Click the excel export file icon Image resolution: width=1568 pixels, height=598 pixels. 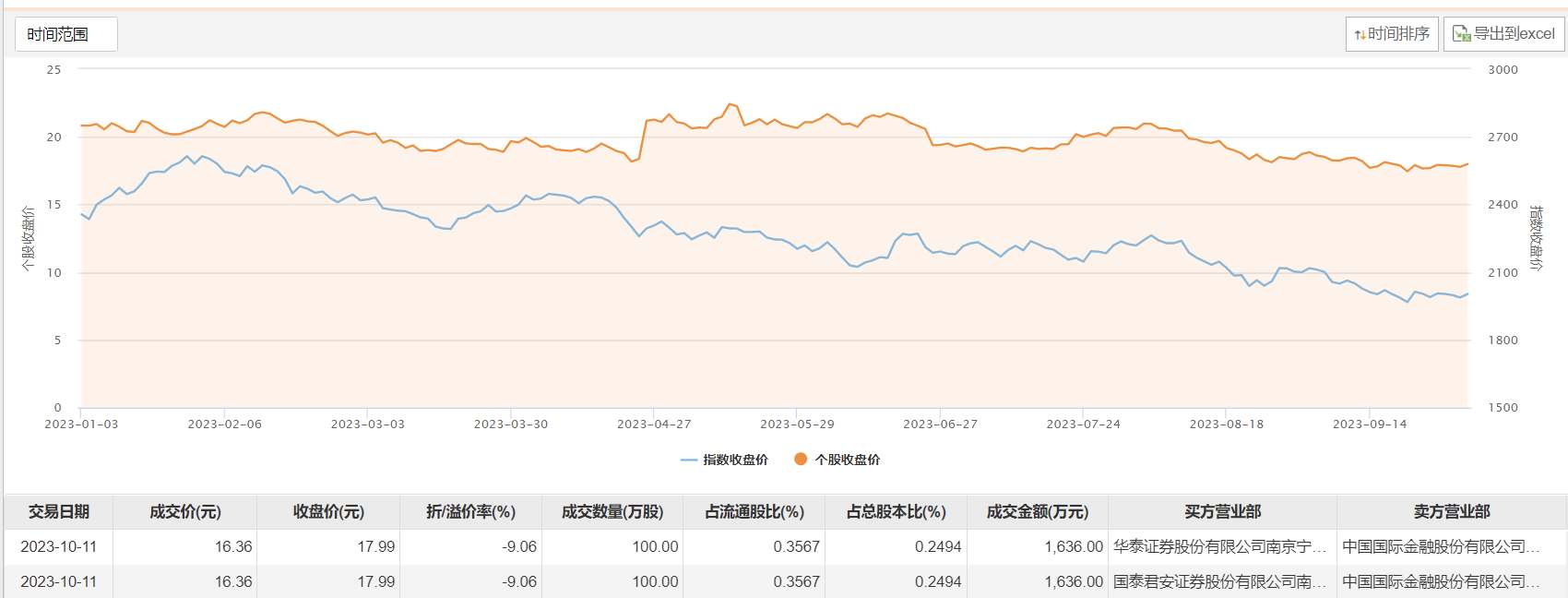(1461, 34)
